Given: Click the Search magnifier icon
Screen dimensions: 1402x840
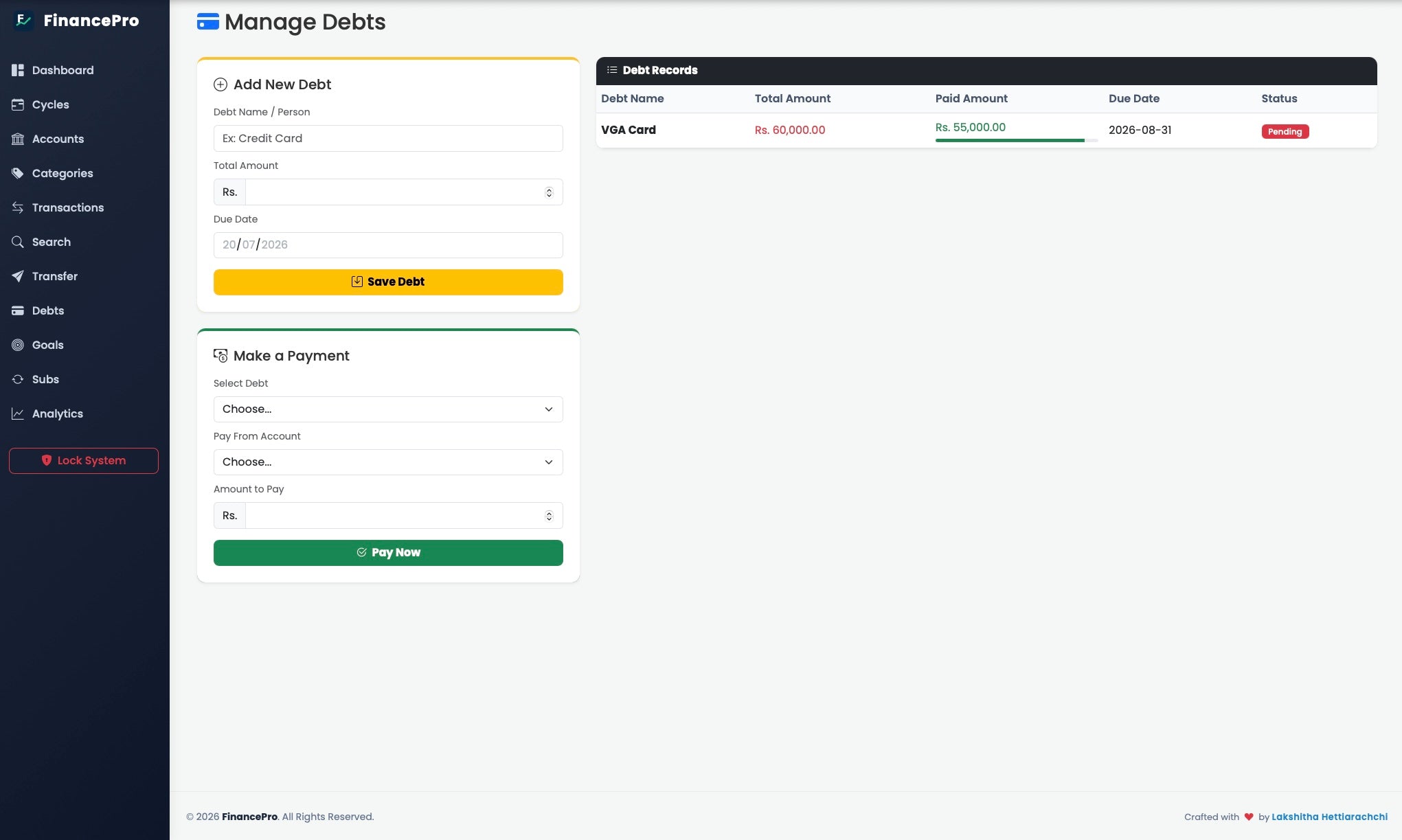Looking at the screenshot, I should coord(18,242).
